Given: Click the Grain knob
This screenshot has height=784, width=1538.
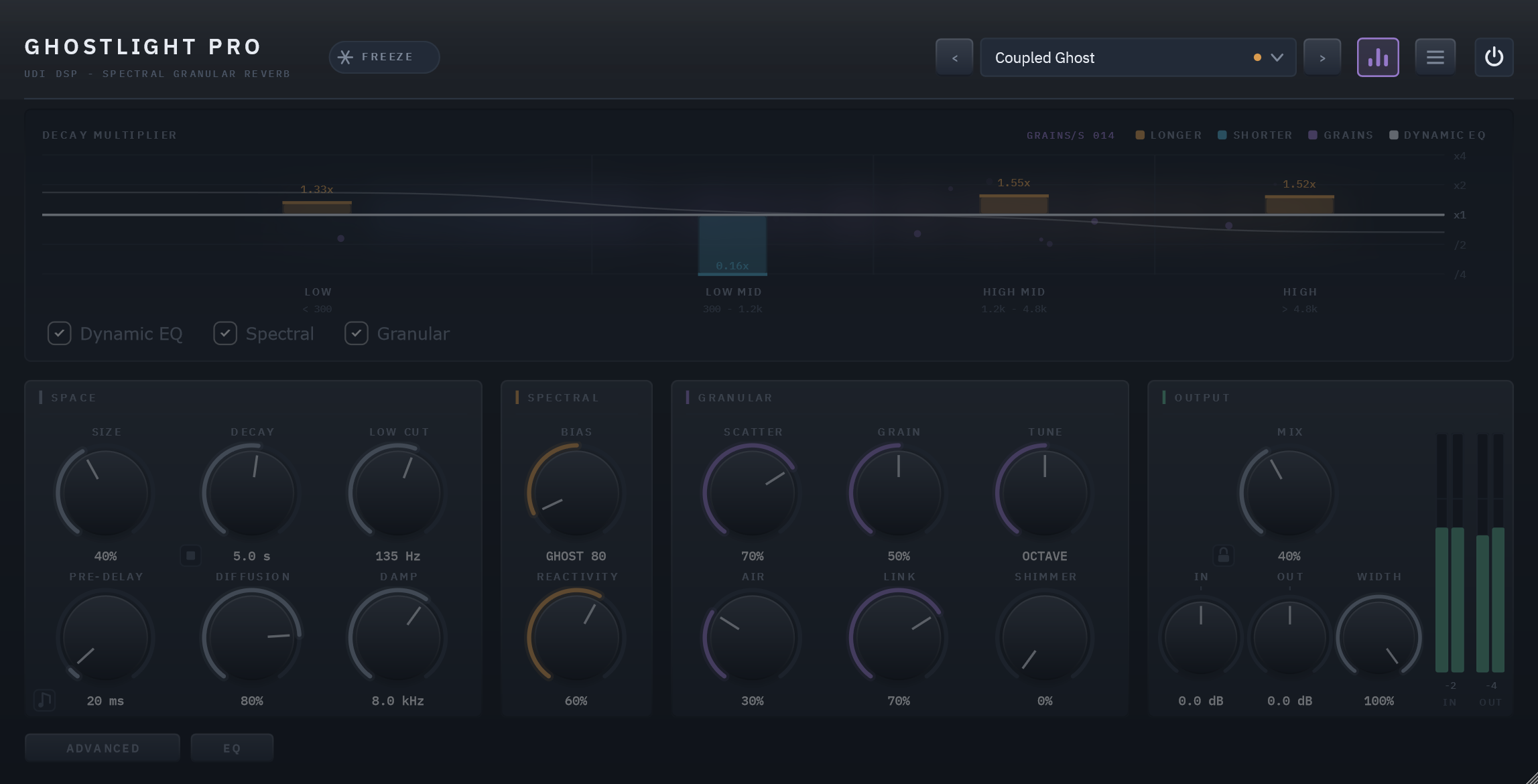Looking at the screenshot, I should point(899,493).
